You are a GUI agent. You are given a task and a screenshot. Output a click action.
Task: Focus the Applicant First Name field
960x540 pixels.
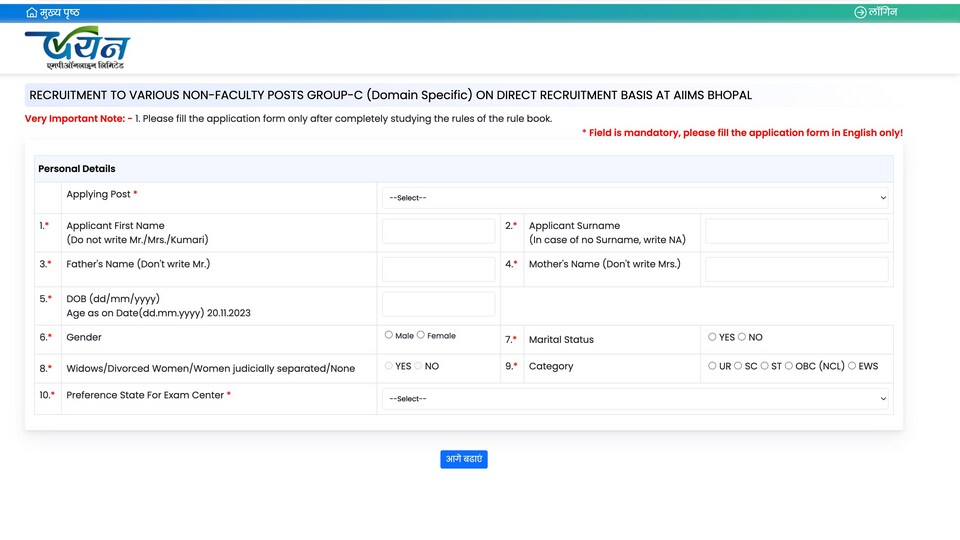438,231
